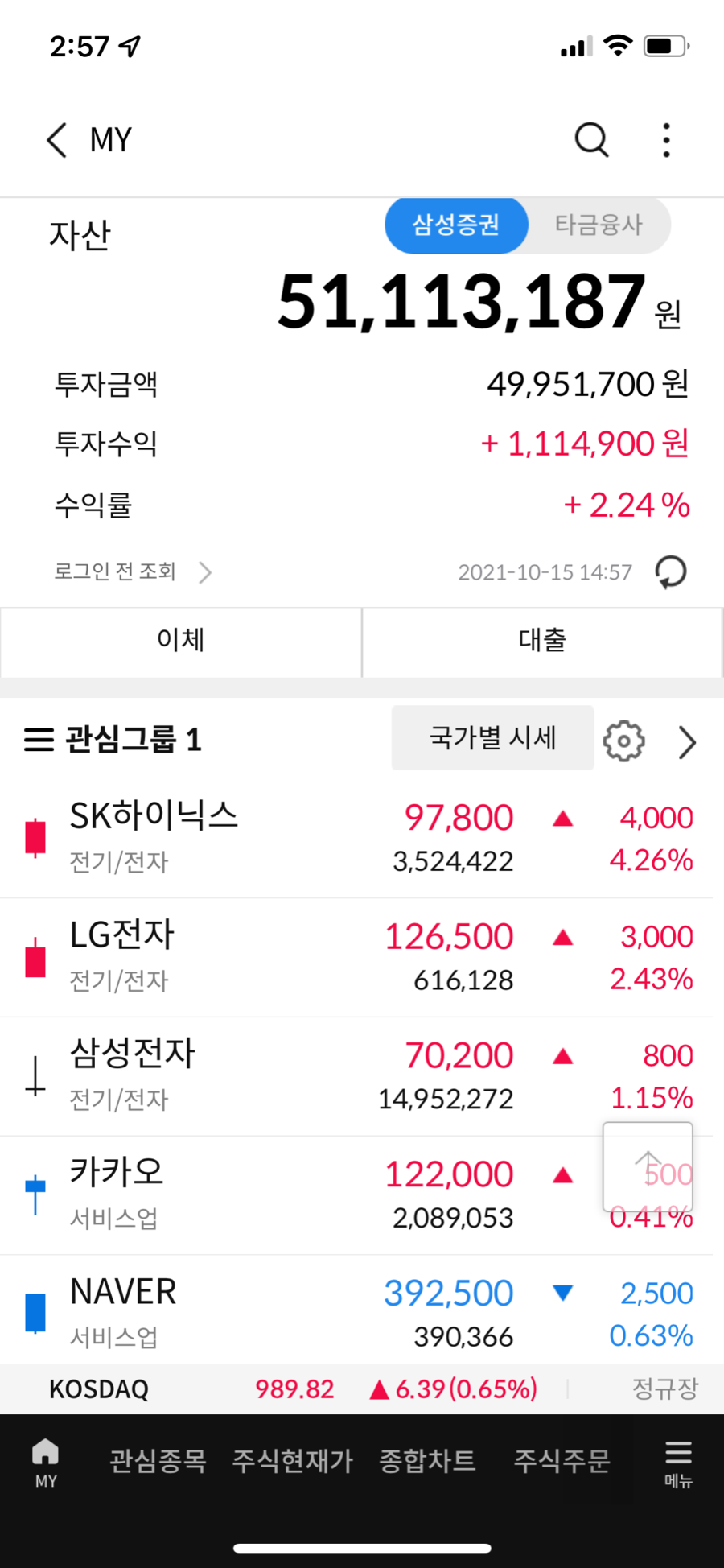Go to next watchlist group with the chevron
The image size is (724, 1568).
tap(686, 742)
